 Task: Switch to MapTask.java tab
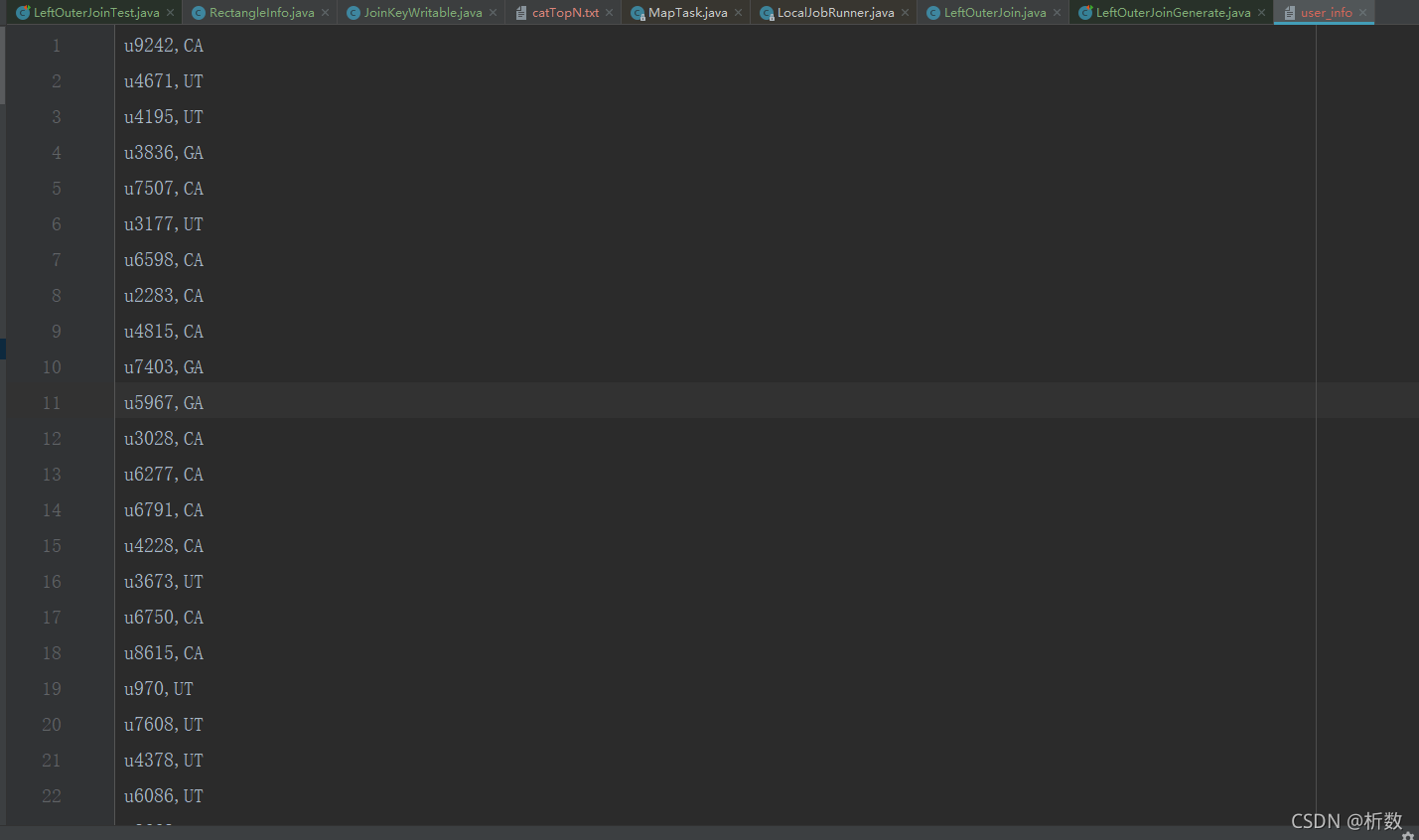(x=687, y=13)
